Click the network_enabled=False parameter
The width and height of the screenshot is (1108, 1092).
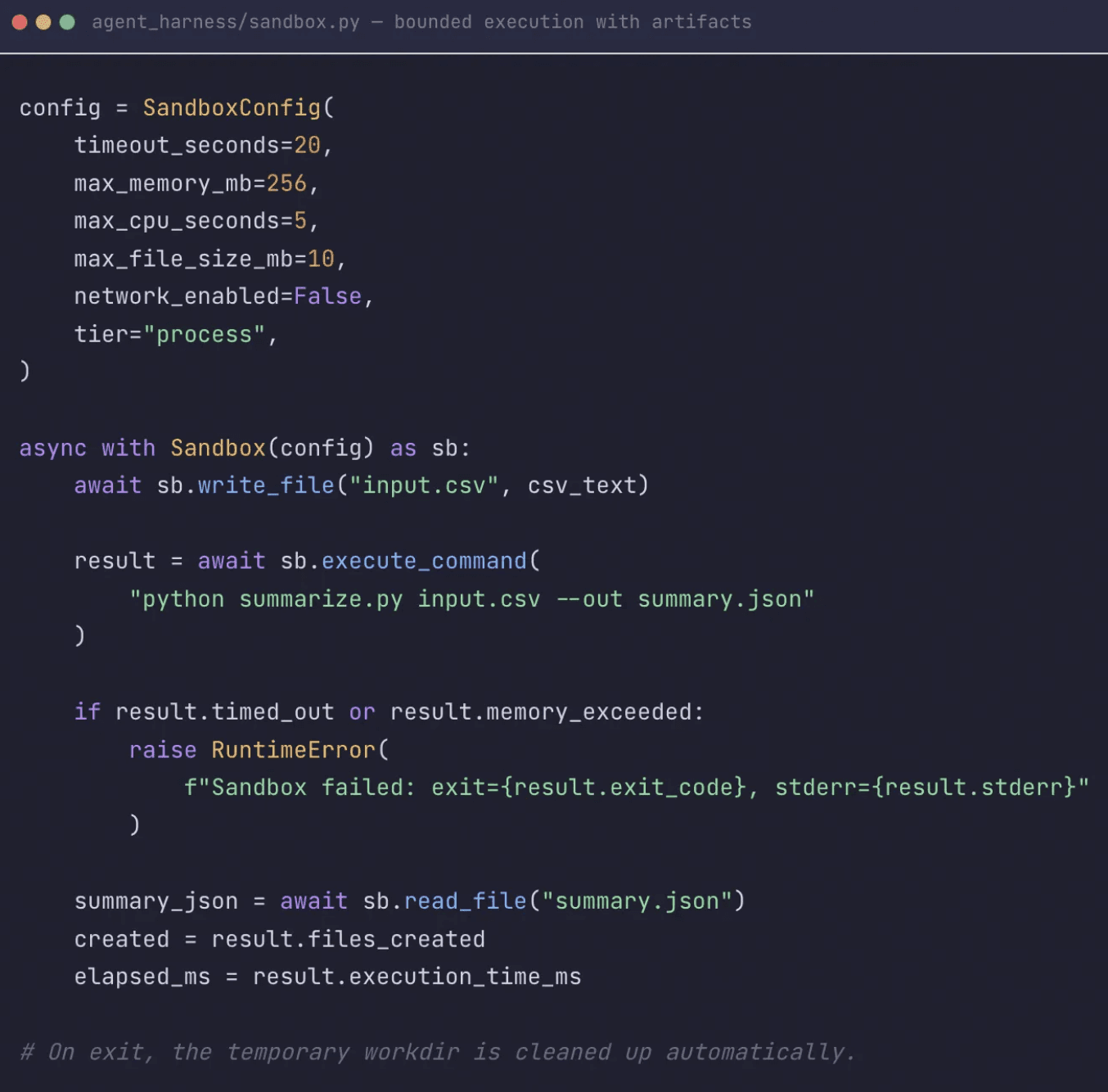[219, 296]
